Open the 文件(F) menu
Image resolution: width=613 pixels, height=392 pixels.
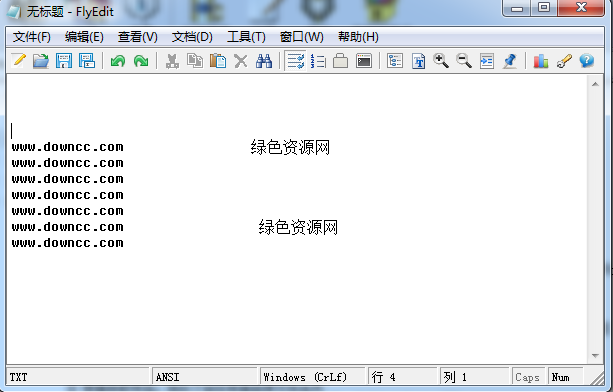coord(31,37)
